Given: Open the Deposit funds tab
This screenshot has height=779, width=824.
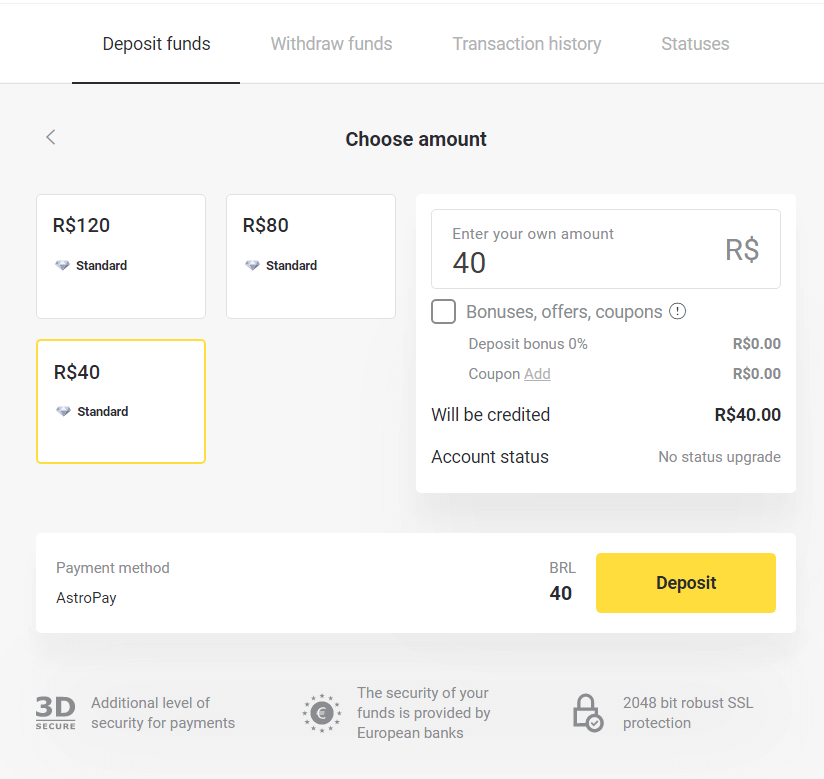Looking at the screenshot, I should click(x=156, y=43).
